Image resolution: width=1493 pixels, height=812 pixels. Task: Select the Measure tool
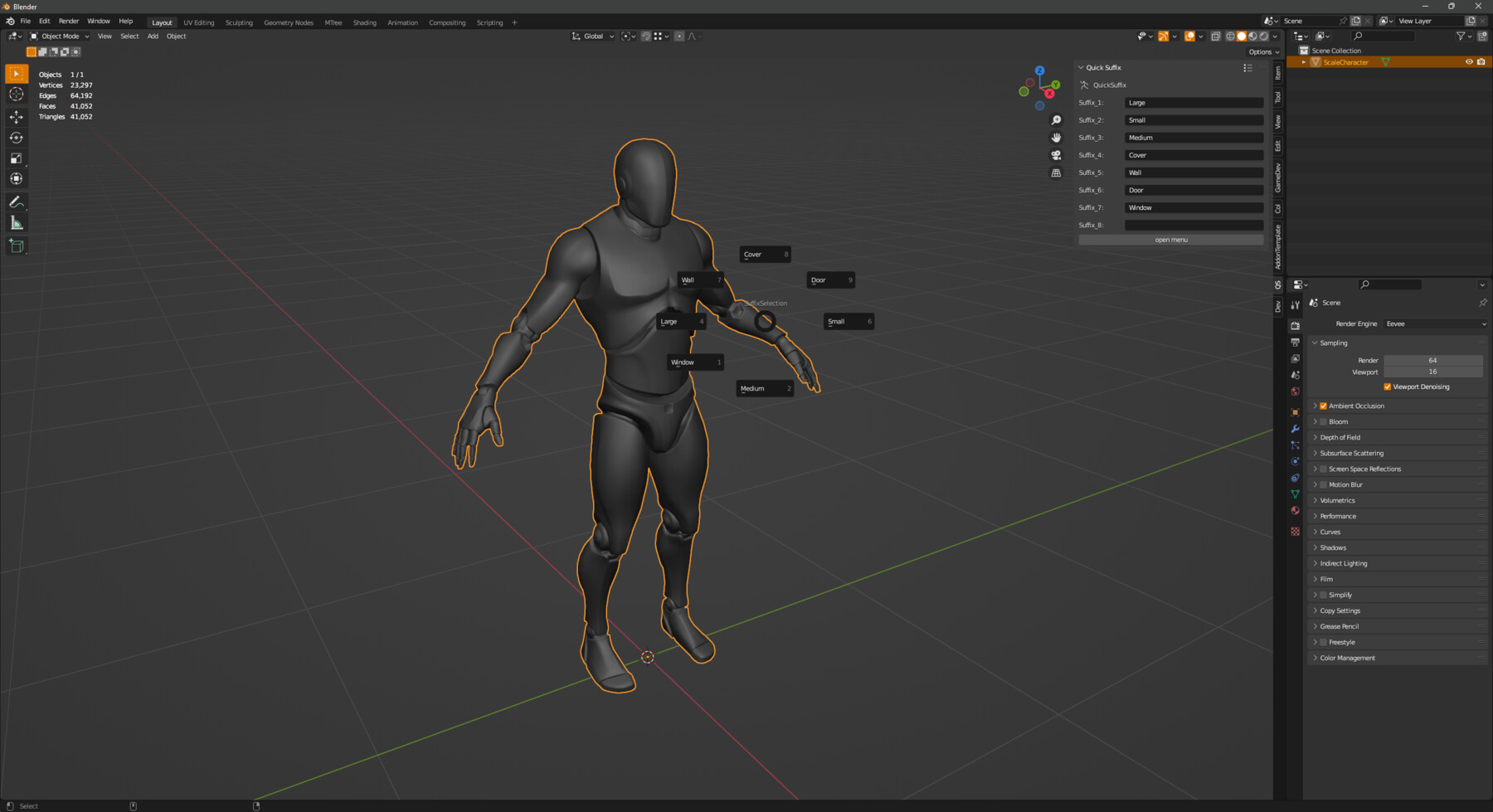(x=17, y=221)
